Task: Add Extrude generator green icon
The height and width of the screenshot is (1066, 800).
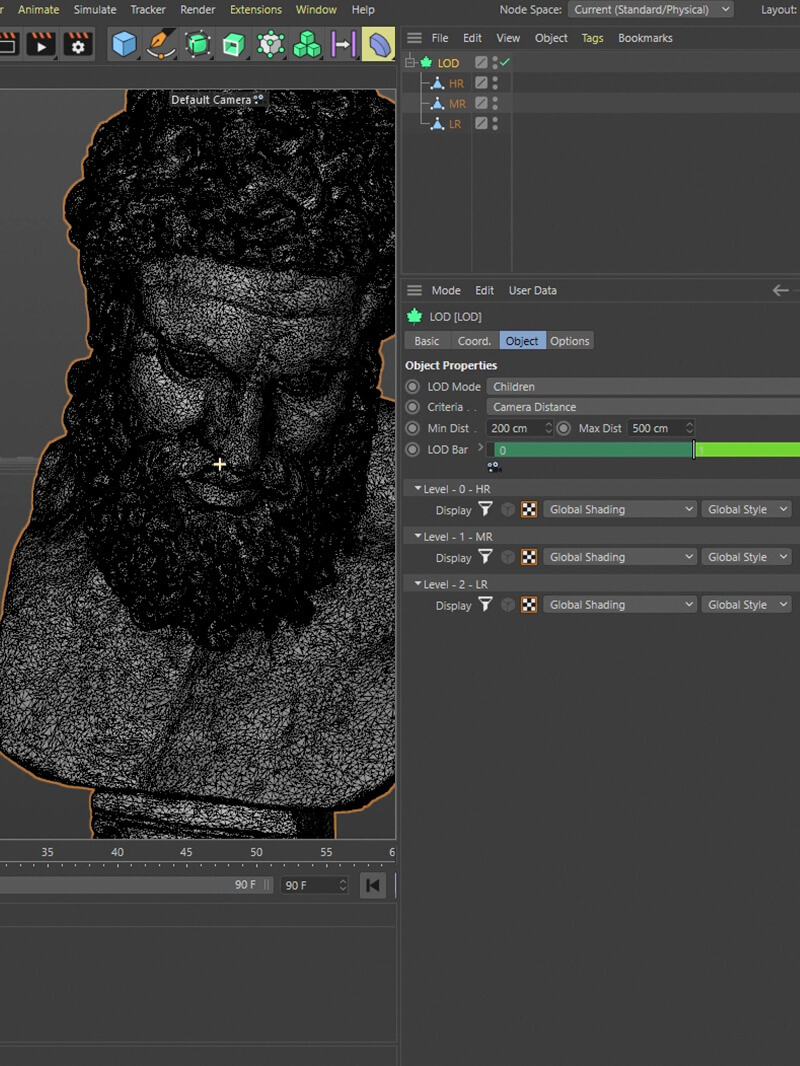Action: pyautogui.click(x=233, y=45)
